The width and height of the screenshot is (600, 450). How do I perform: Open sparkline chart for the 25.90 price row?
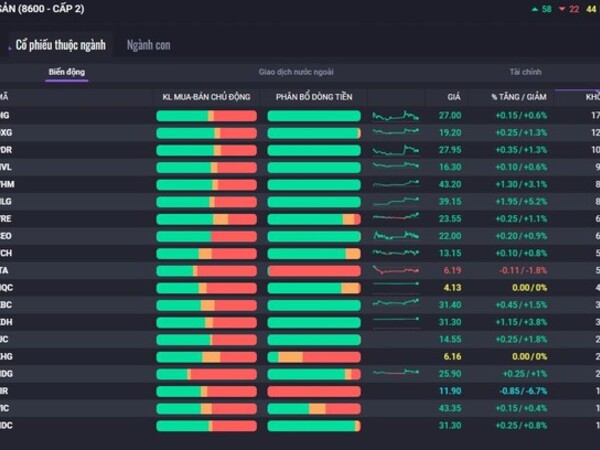(x=396, y=373)
